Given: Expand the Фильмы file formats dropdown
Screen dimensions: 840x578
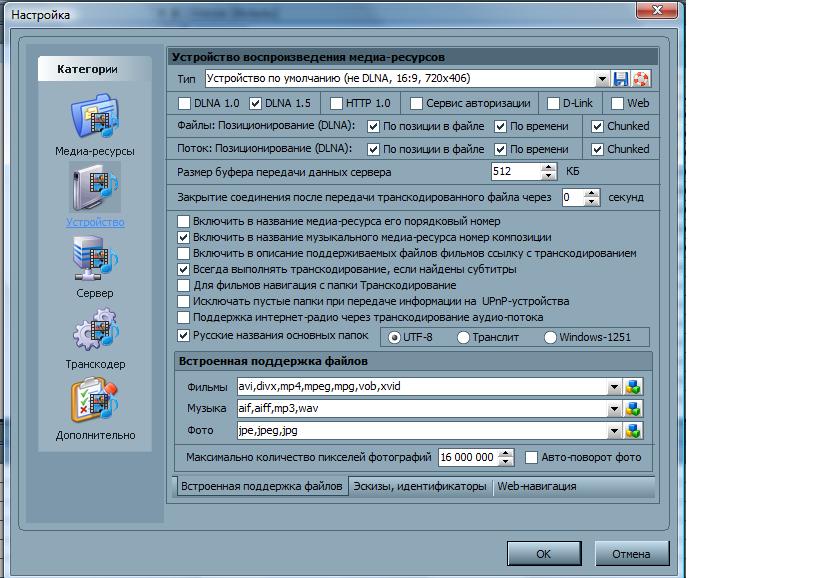Looking at the screenshot, I should [x=613, y=387].
